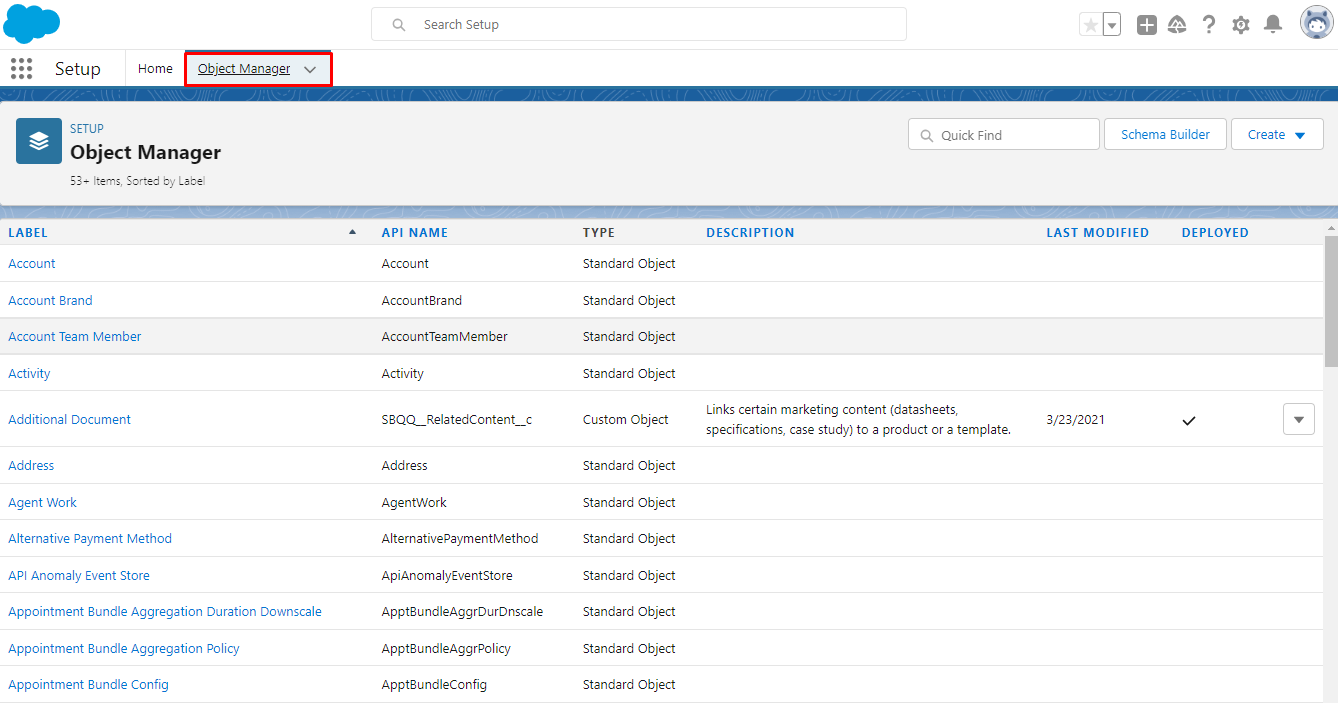1338x703 pixels.
Task: Open the Create dropdown button
Action: (1277, 135)
